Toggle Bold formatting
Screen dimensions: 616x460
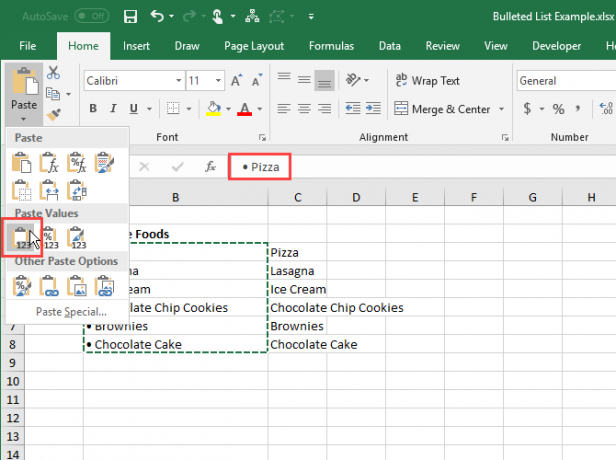click(x=93, y=108)
